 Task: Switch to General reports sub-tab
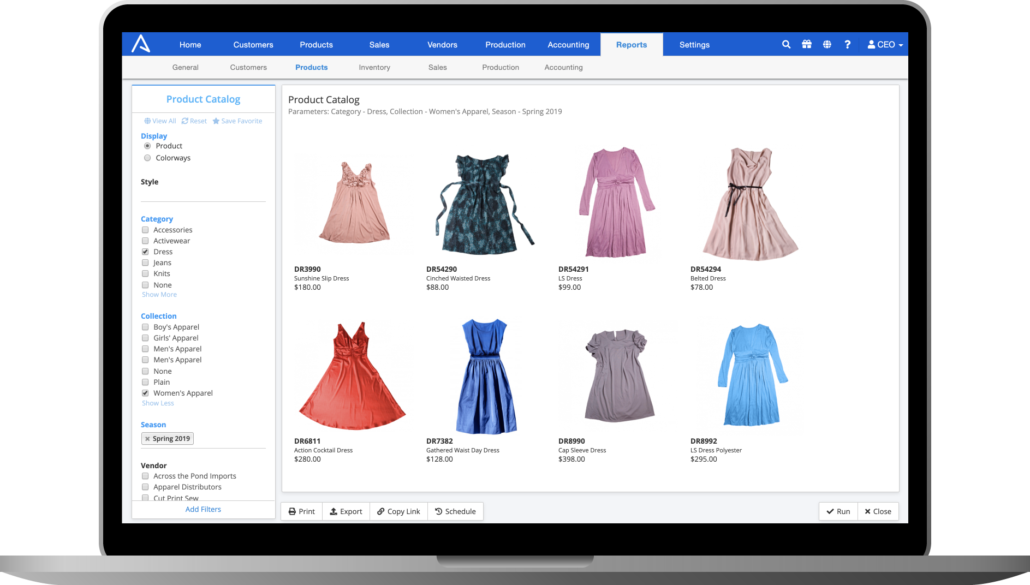point(185,67)
